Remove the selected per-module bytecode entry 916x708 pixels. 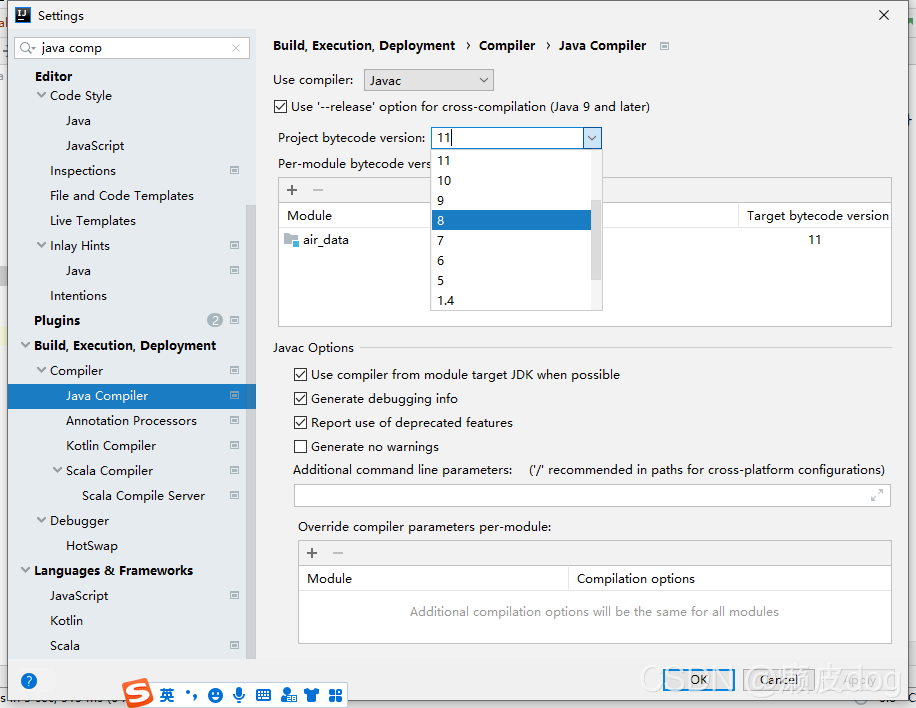pos(318,190)
